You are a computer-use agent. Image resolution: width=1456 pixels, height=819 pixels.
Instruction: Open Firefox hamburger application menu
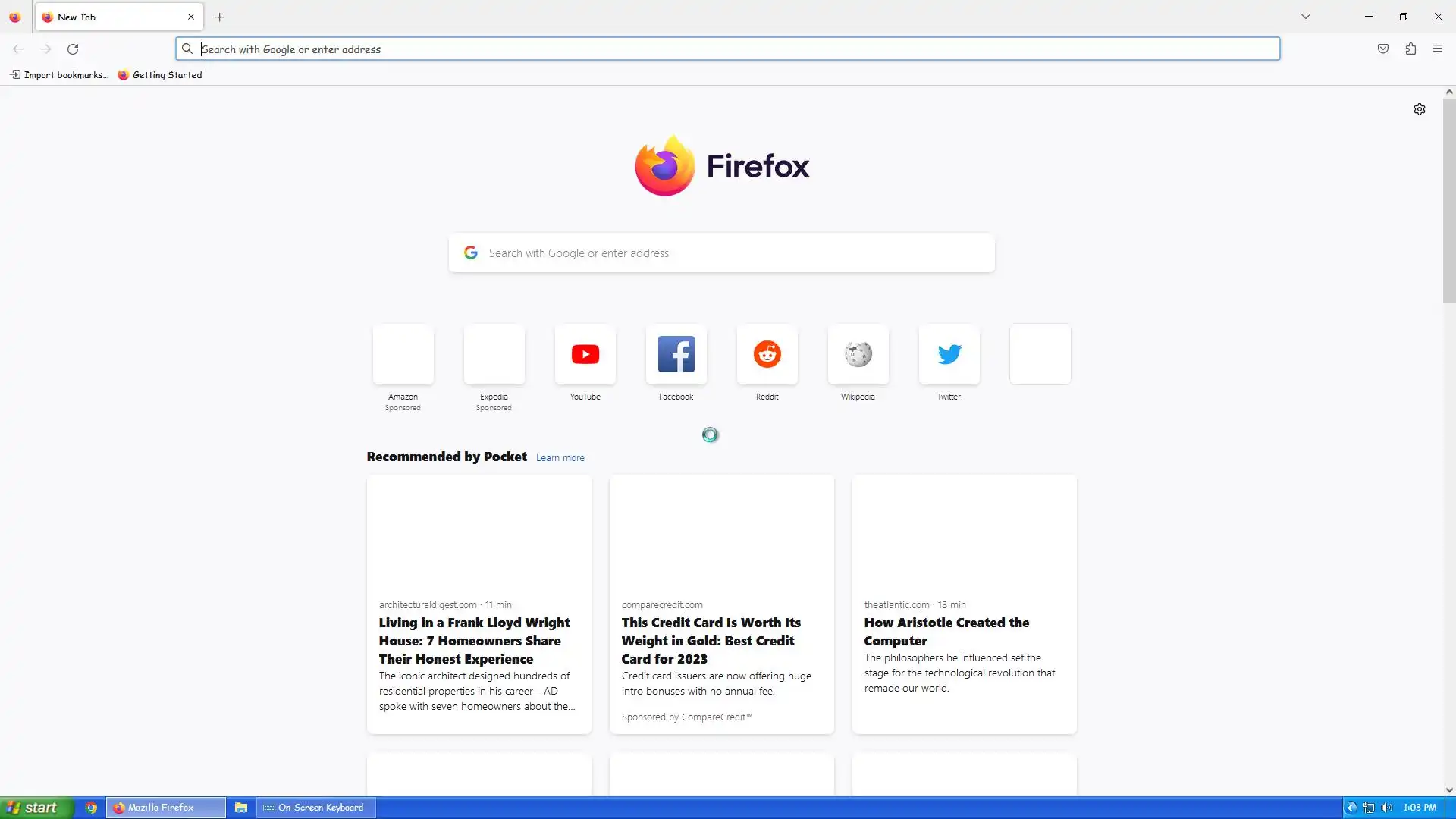(1438, 49)
